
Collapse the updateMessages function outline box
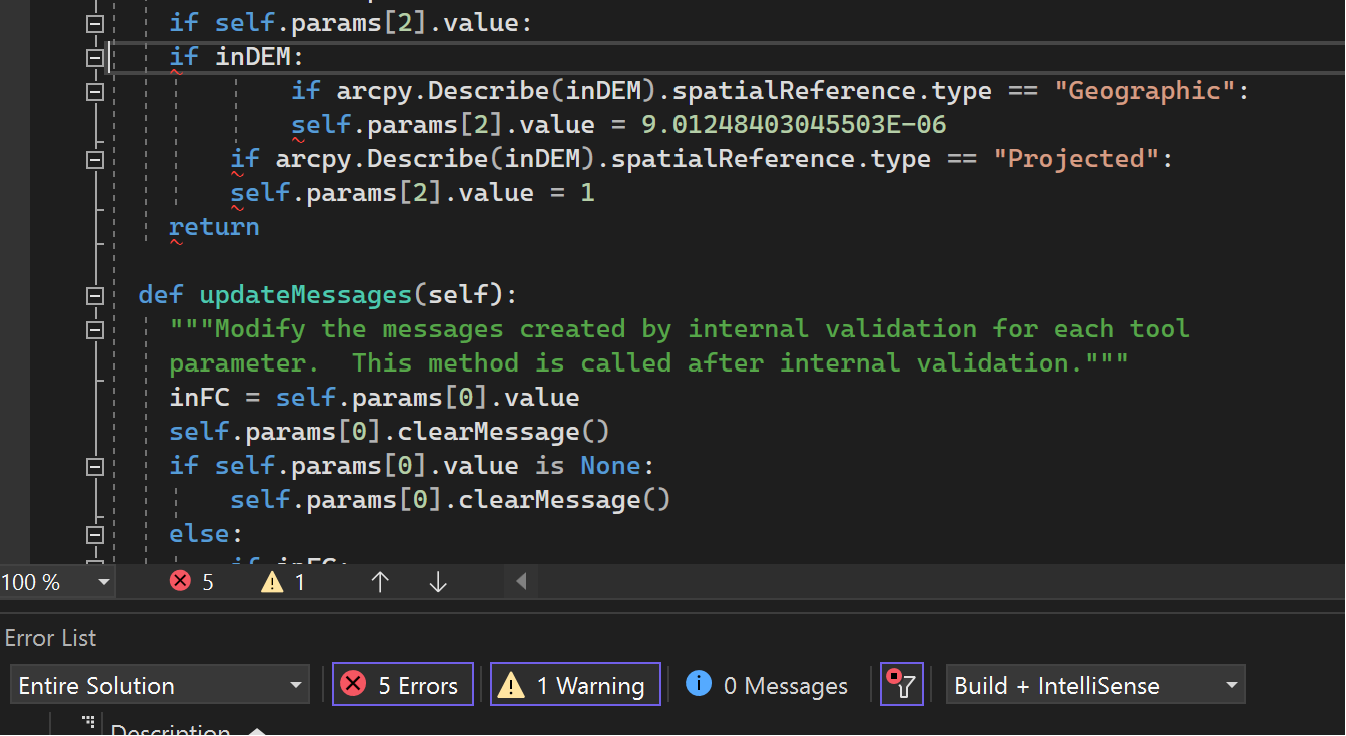95,295
